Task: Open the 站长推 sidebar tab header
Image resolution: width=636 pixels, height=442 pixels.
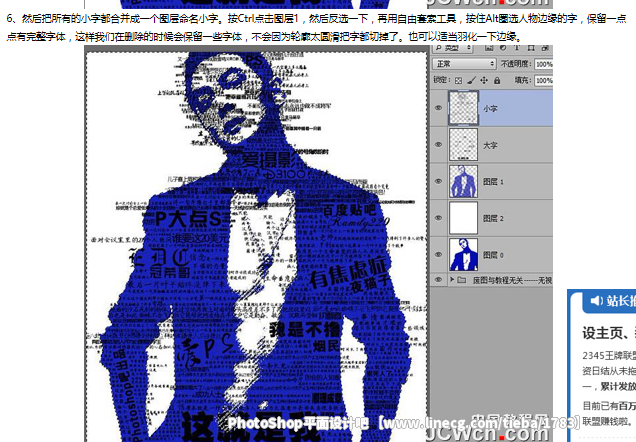Action: [x=609, y=301]
